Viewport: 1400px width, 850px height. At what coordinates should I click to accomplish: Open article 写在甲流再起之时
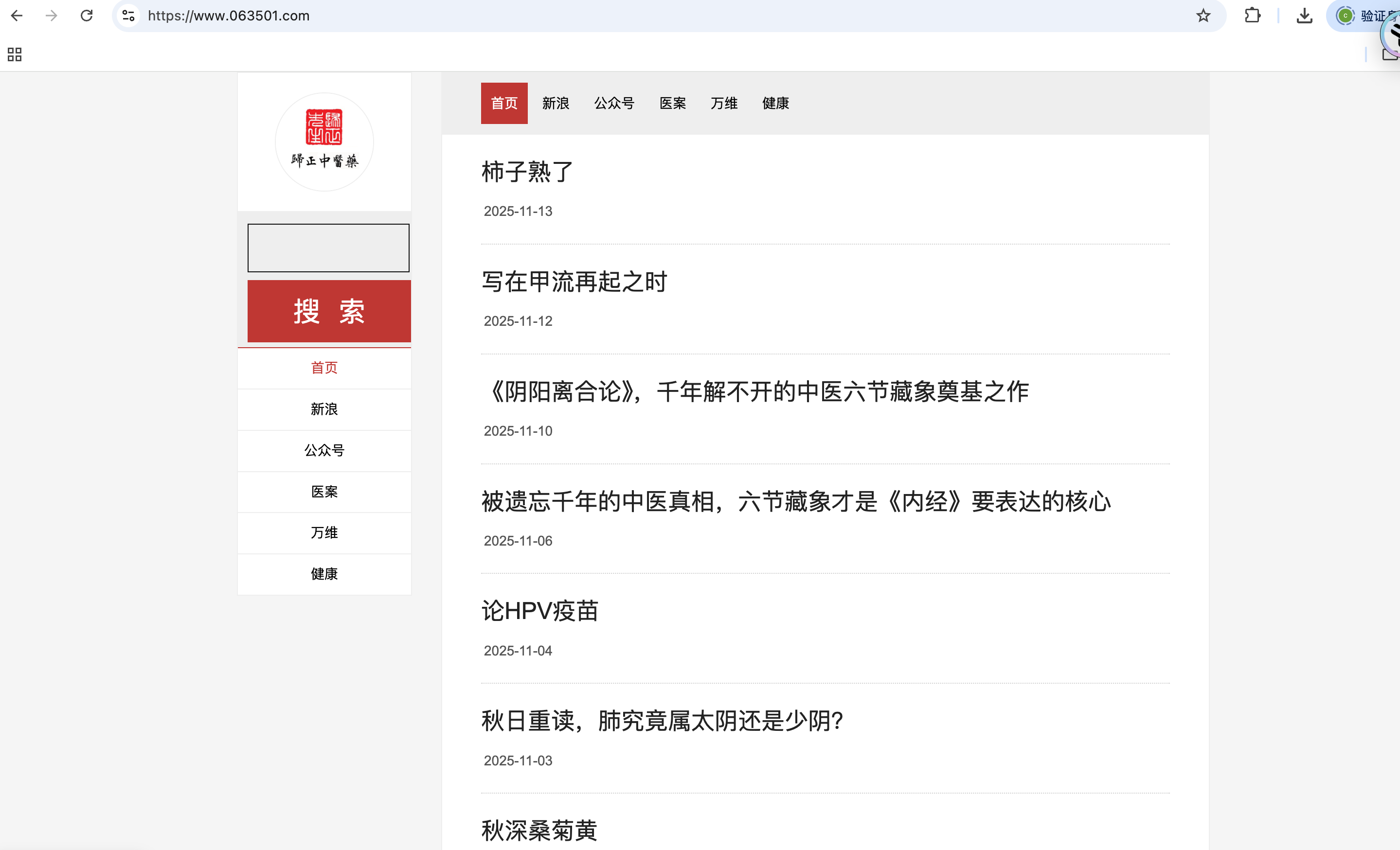tap(574, 282)
